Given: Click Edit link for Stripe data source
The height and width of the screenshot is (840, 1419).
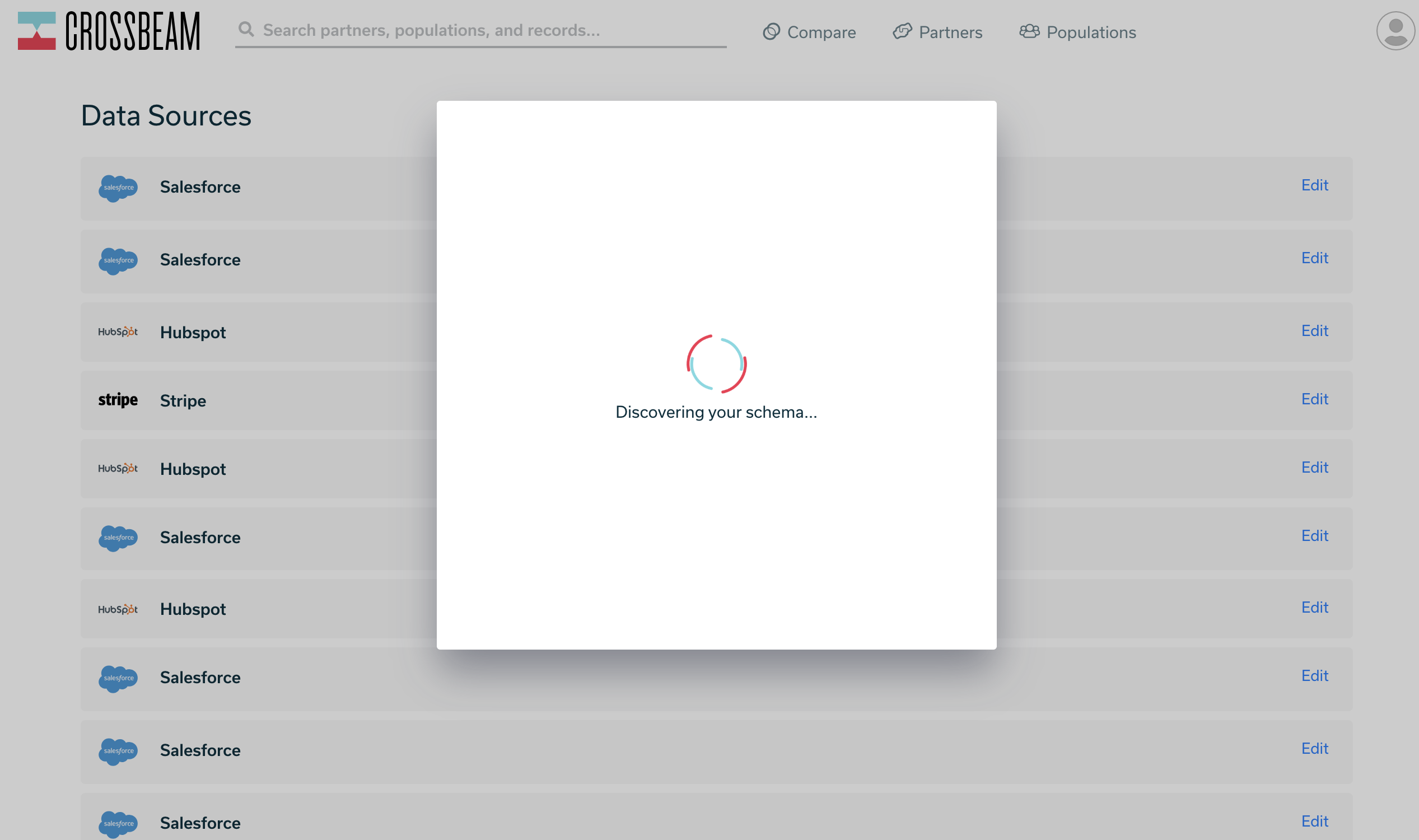Looking at the screenshot, I should 1314,398.
